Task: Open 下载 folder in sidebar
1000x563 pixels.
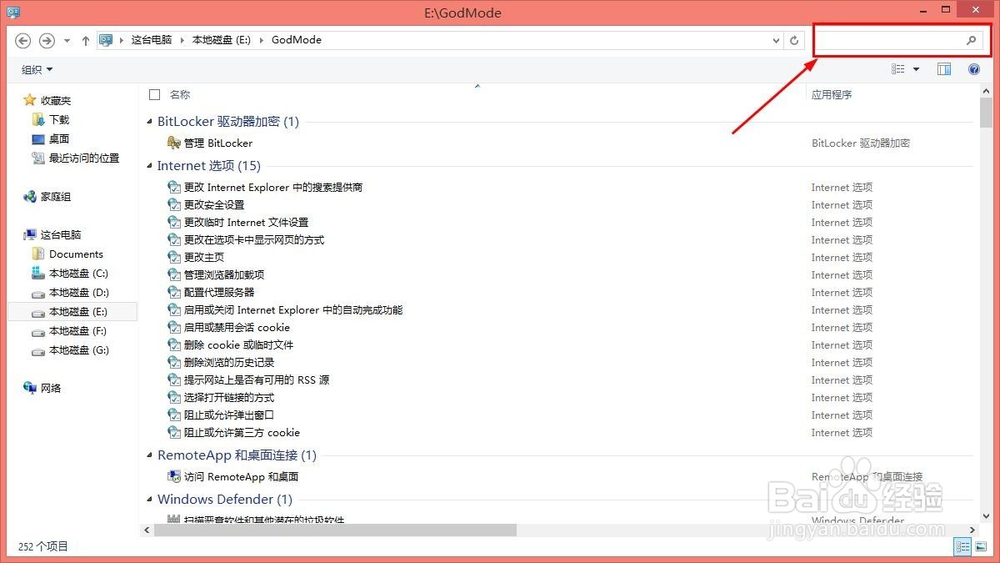Action: point(59,120)
